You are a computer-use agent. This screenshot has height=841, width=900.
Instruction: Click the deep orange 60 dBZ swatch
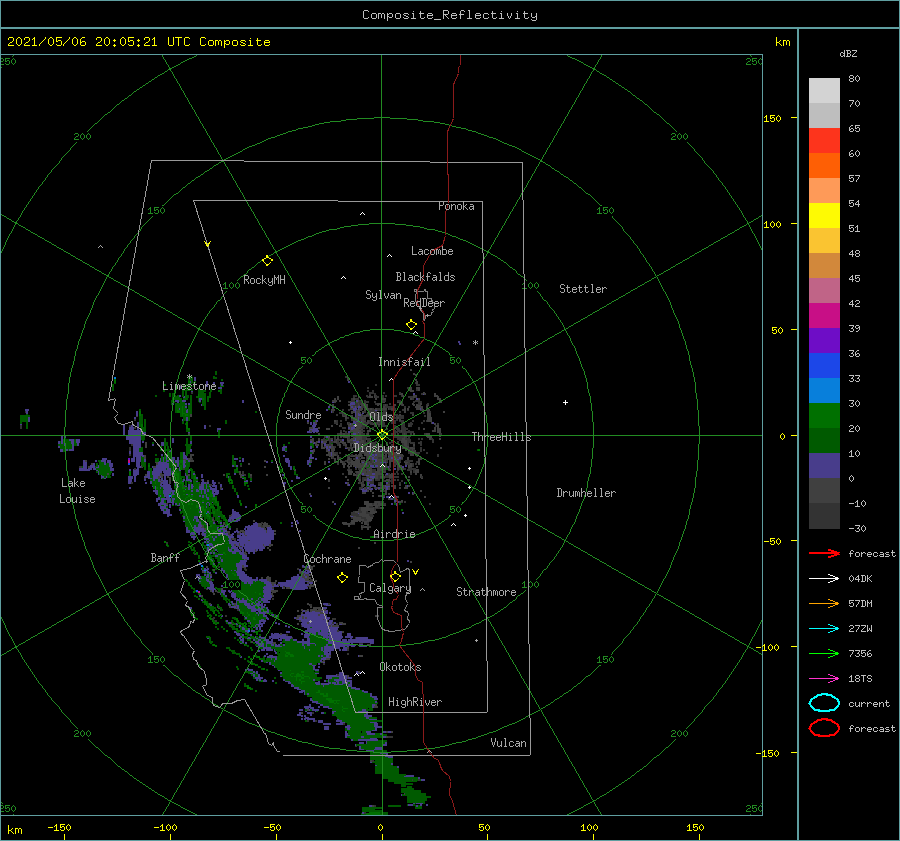coord(824,165)
